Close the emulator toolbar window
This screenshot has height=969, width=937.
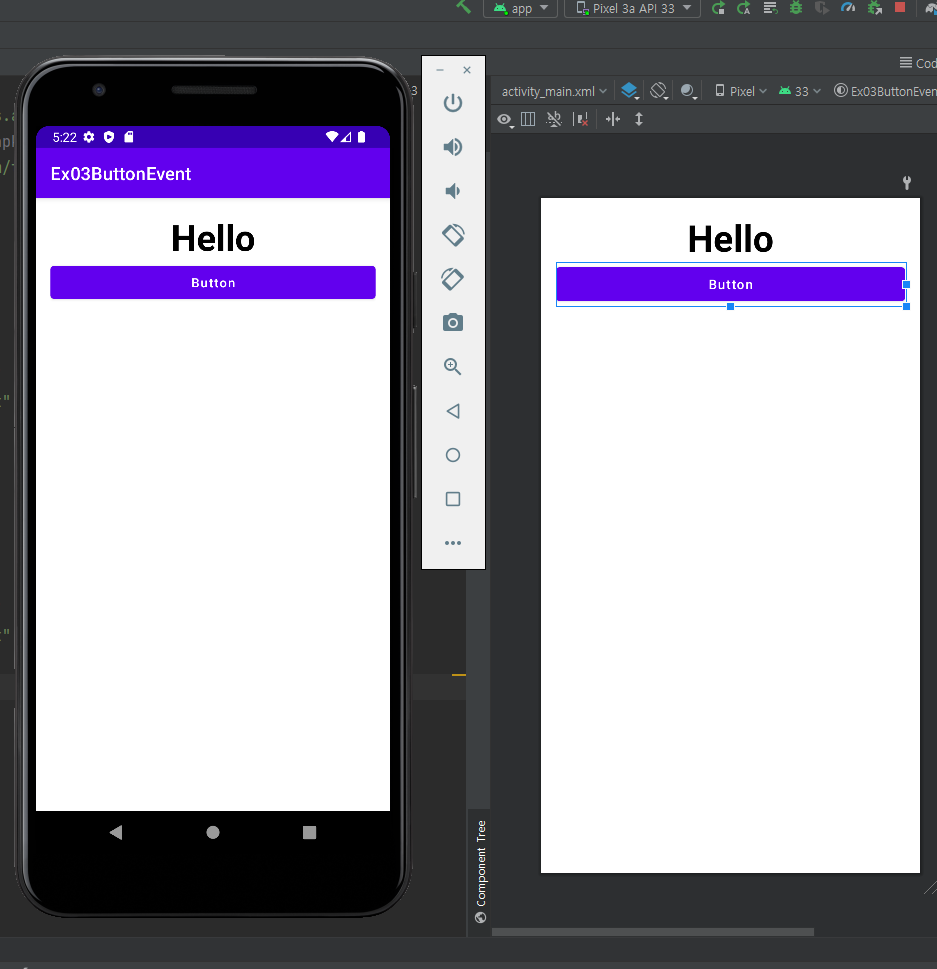coord(467,70)
